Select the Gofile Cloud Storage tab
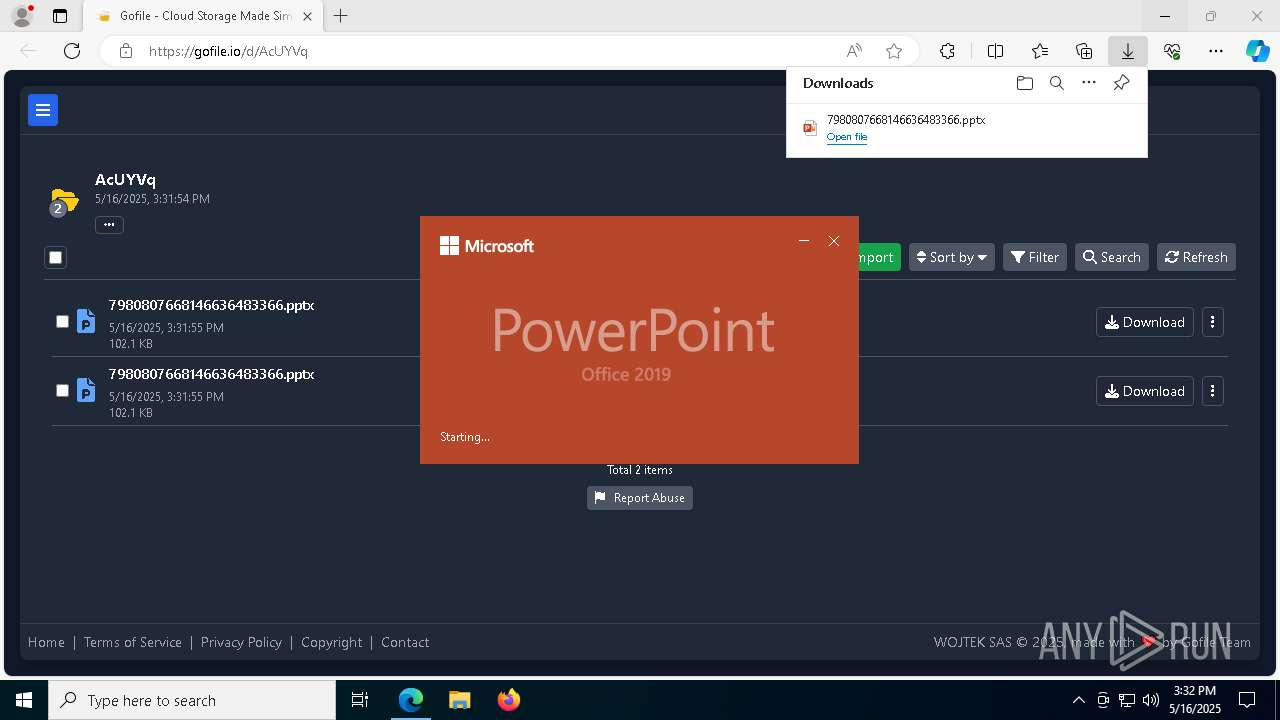The width and height of the screenshot is (1280, 720). pos(203,16)
